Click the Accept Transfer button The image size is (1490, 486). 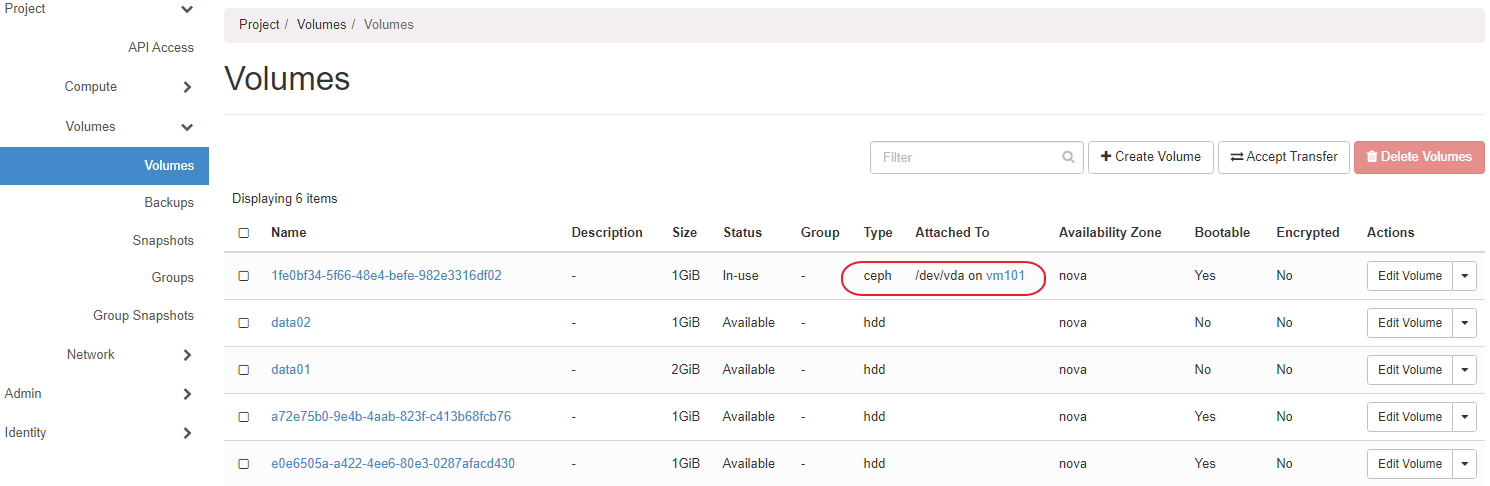point(1283,157)
